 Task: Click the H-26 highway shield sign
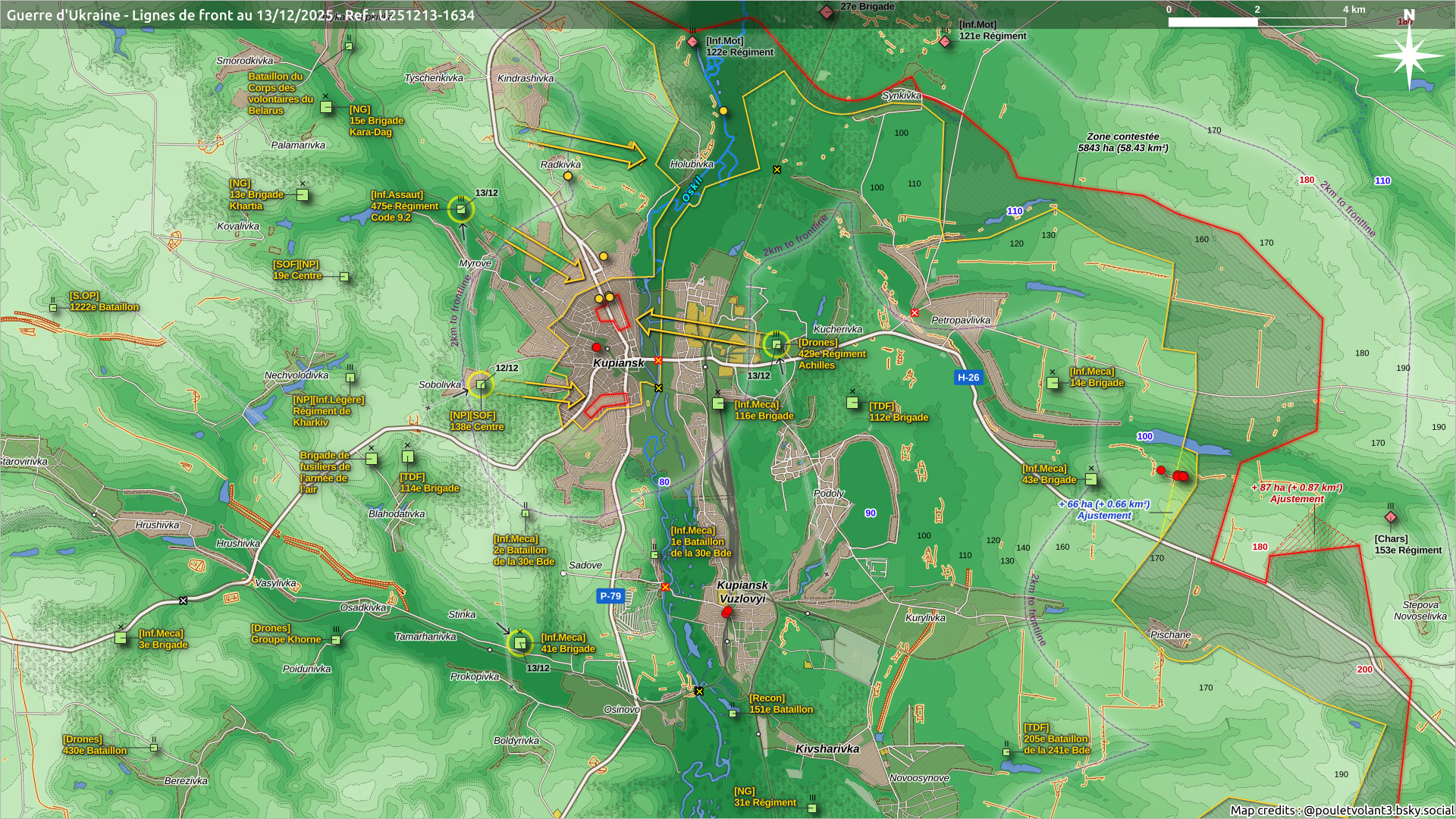(x=968, y=377)
